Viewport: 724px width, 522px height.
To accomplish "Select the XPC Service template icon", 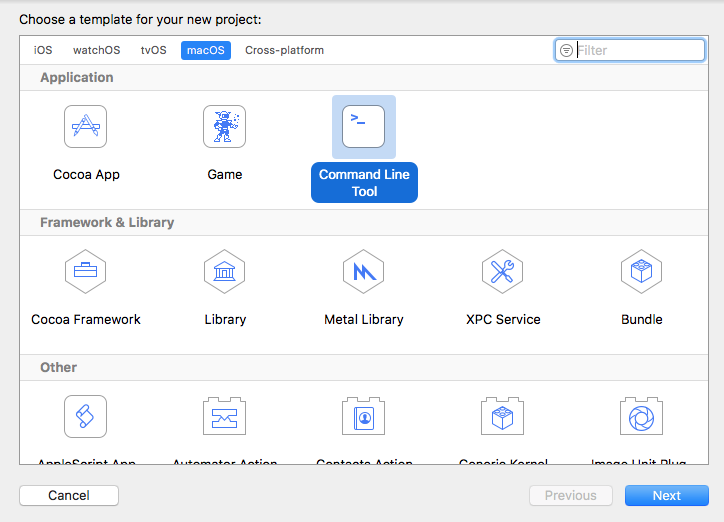I will [503, 271].
